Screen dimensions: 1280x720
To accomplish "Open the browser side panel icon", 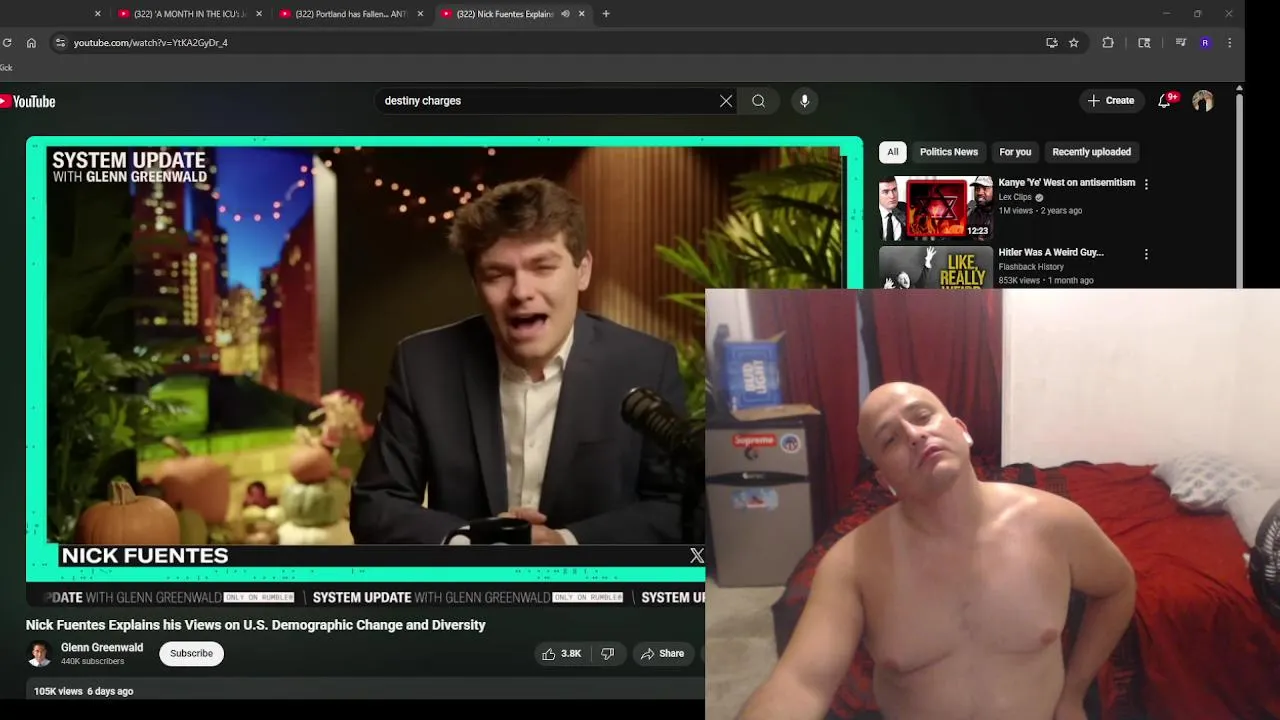I will click(1144, 43).
